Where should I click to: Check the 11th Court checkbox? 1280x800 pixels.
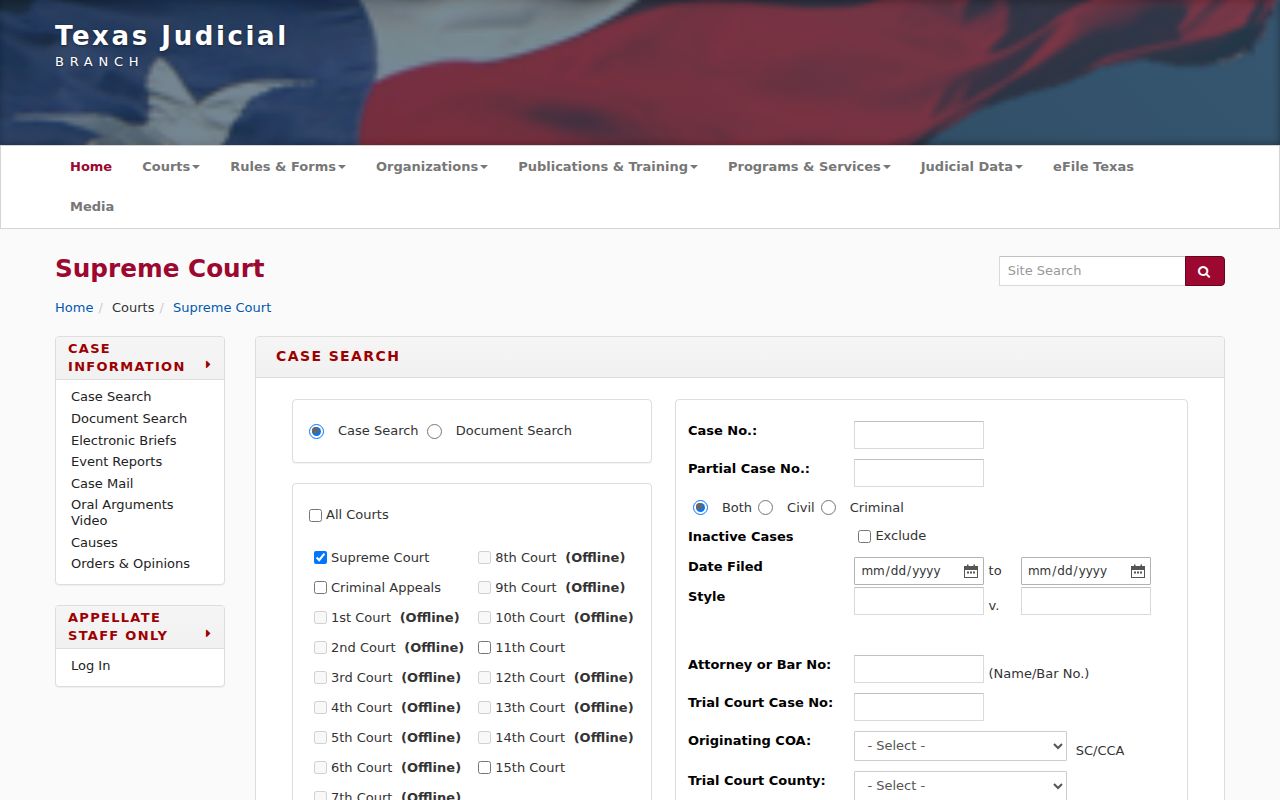[x=485, y=647]
